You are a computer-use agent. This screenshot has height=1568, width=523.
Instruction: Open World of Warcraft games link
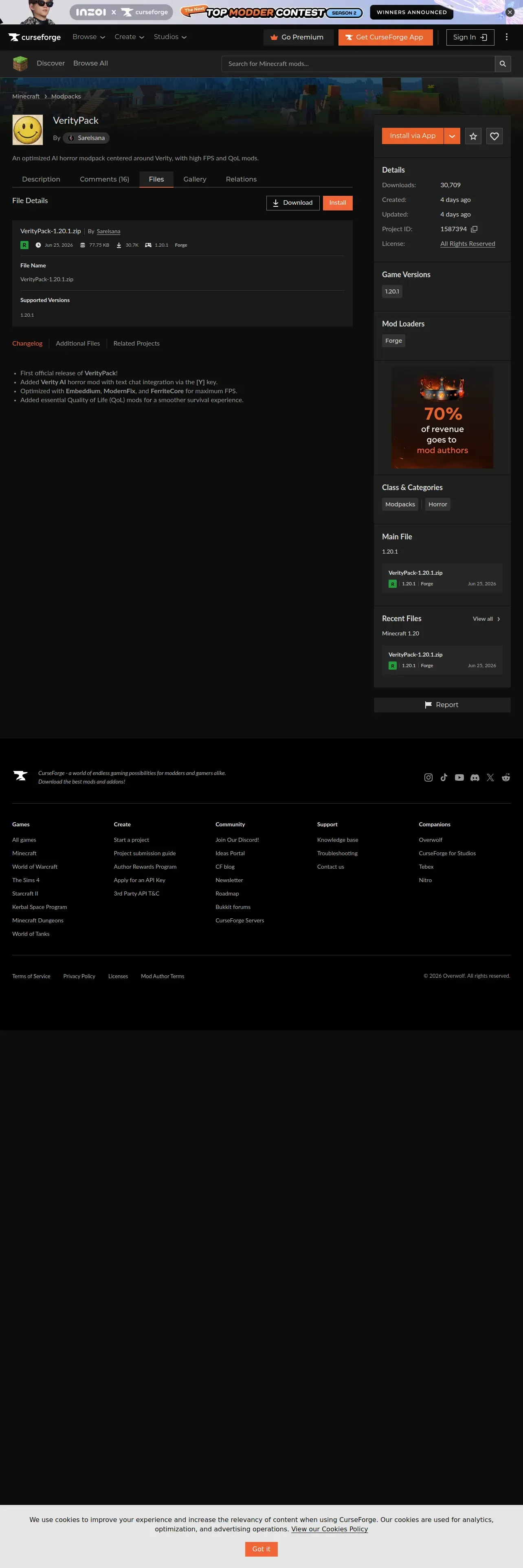[35, 867]
